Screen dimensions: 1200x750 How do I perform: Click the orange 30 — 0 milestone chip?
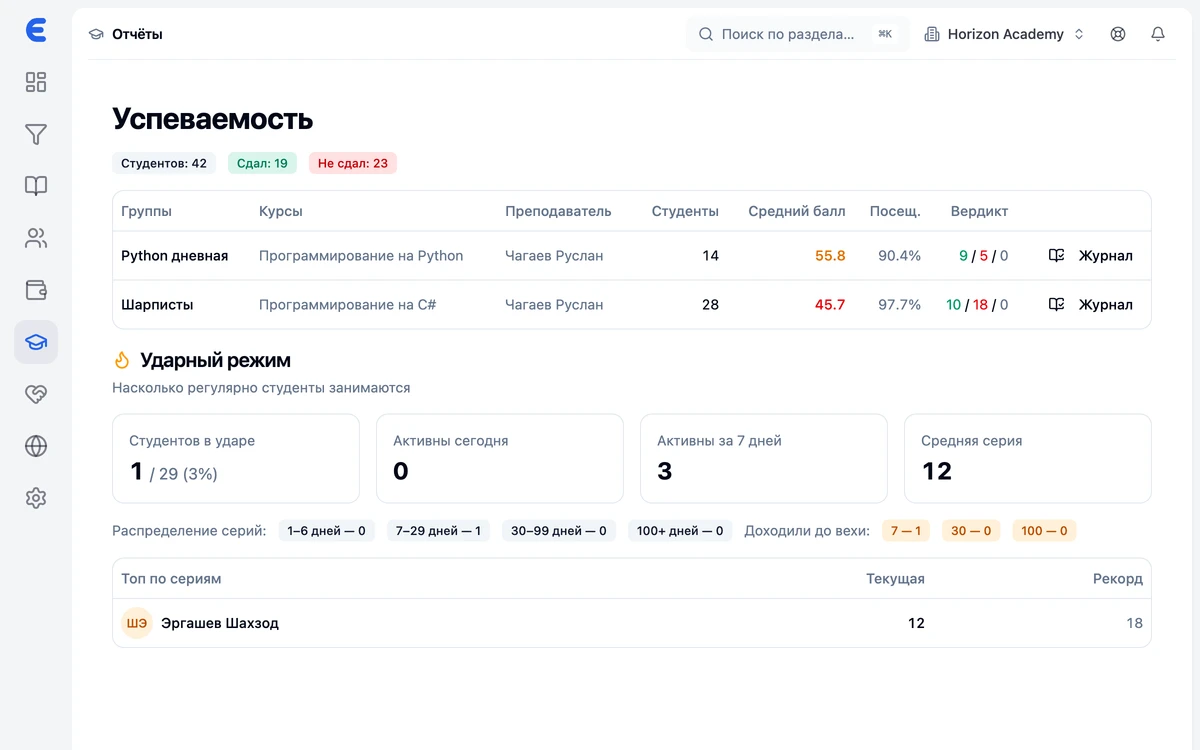(971, 531)
